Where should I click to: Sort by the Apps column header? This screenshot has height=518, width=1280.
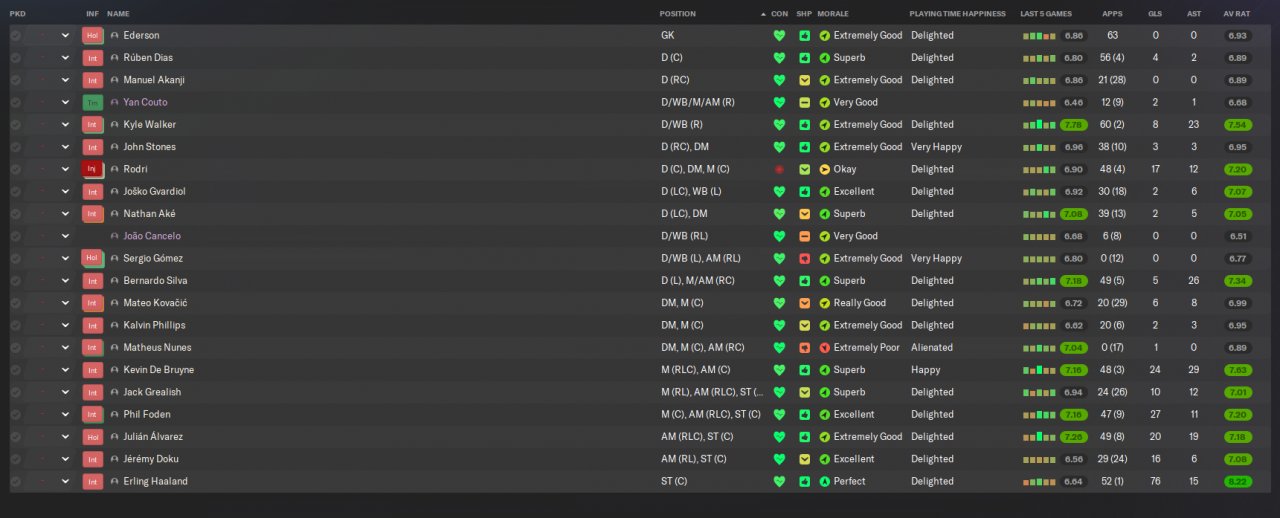[x=1112, y=14]
